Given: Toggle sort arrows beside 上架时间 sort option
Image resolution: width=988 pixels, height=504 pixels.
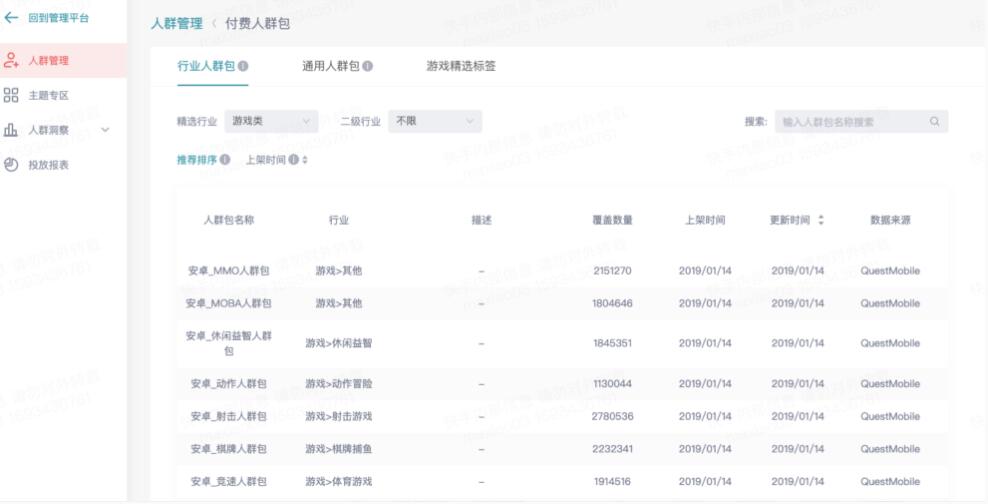Looking at the screenshot, I should point(305,159).
